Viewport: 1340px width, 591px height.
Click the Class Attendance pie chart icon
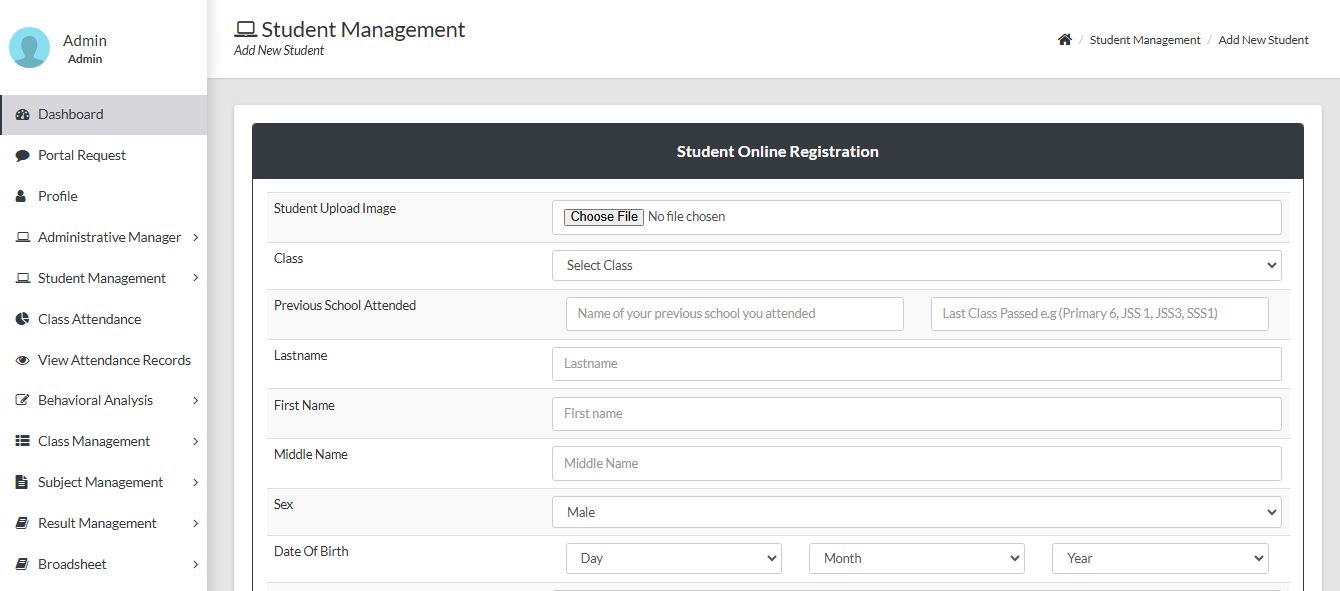coord(22,320)
